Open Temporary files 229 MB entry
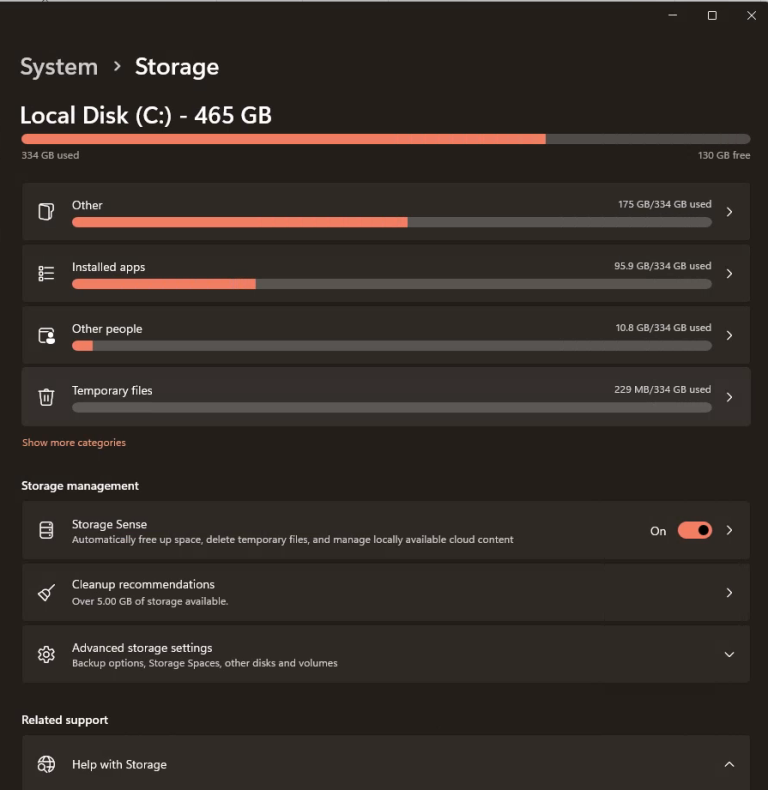Screen dimensions: 768x790 tap(386, 397)
